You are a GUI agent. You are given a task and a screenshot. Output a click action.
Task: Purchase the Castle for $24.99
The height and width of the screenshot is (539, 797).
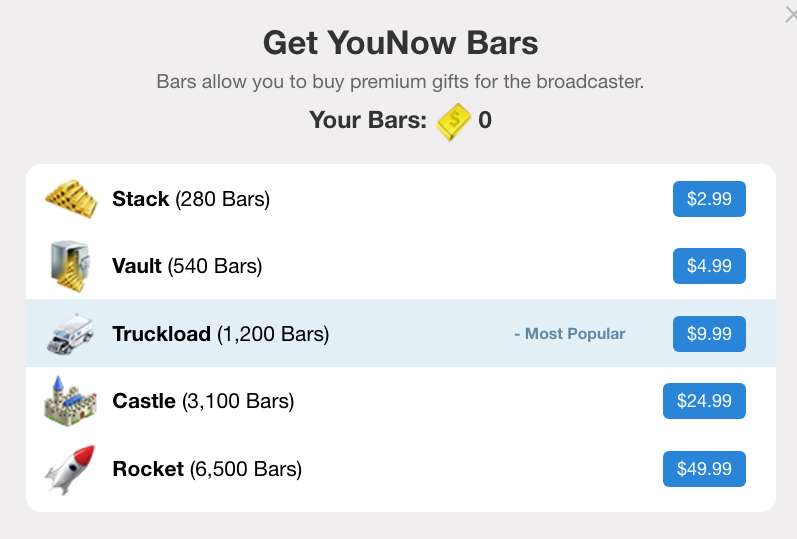click(704, 401)
